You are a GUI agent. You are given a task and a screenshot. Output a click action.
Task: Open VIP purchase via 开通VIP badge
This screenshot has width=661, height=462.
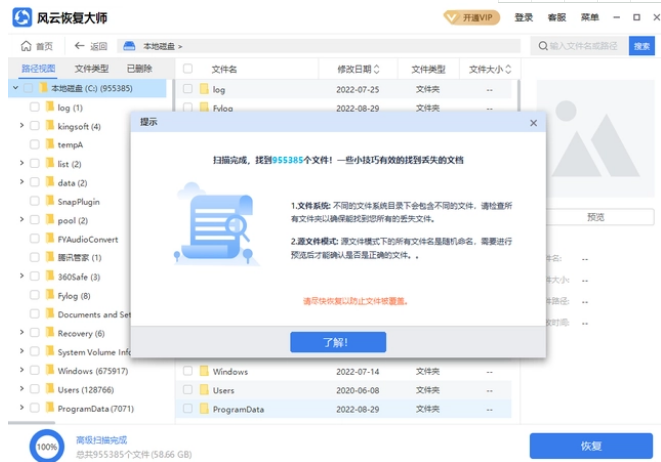coord(472,18)
